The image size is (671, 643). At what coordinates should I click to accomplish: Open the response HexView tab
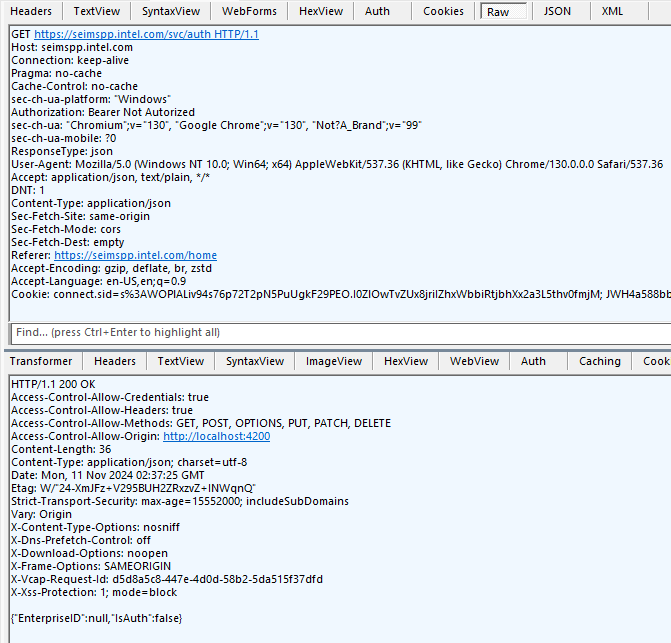[406, 361]
